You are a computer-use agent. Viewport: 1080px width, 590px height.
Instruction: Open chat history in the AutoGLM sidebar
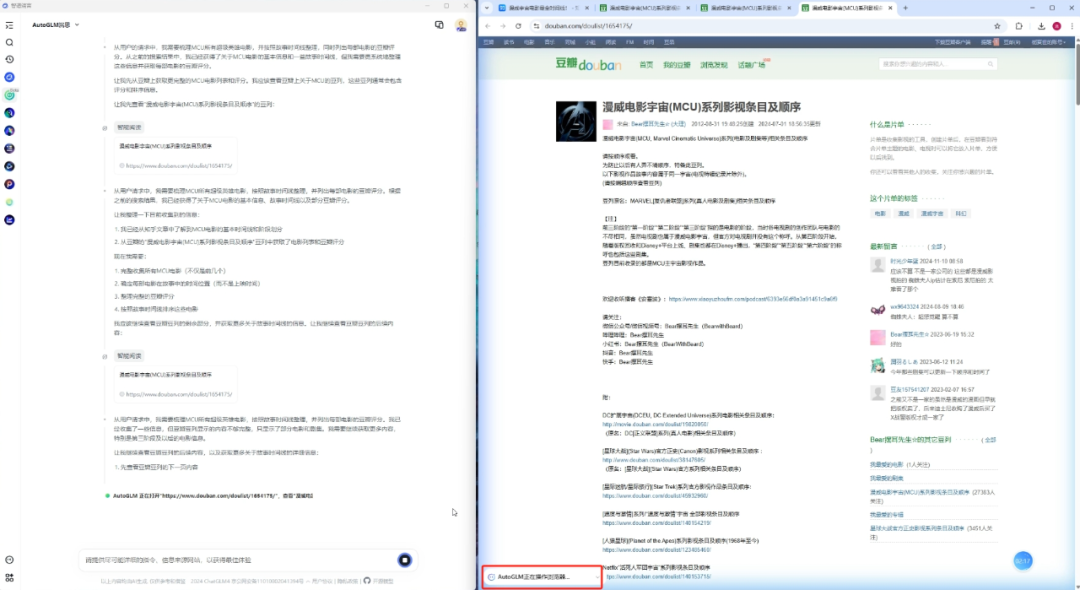click(9, 60)
